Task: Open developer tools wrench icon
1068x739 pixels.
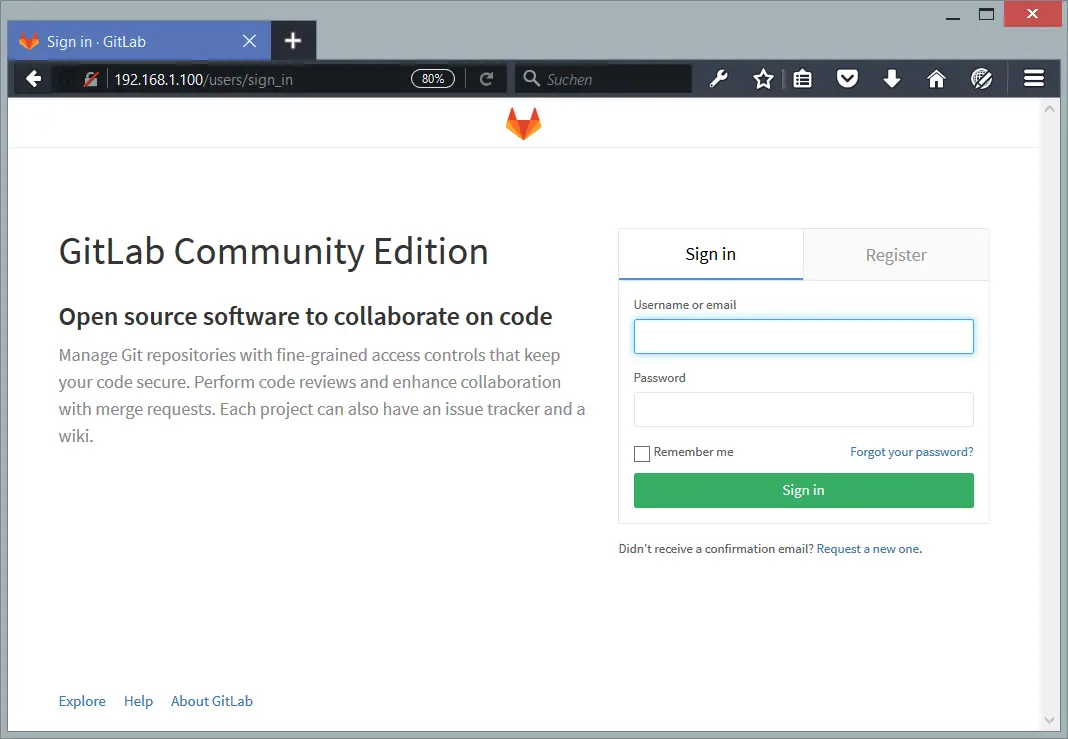Action: [x=719, y=79]
